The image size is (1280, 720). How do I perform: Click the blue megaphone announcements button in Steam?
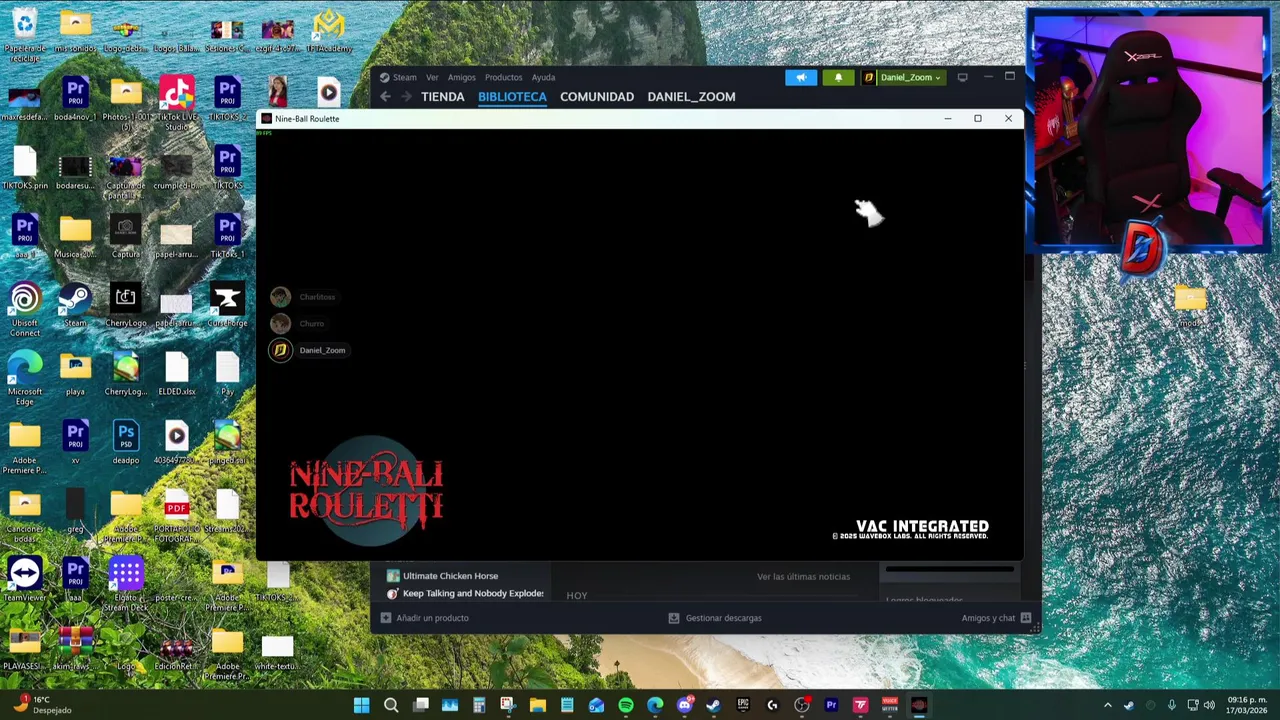pyautogui.click(x=801, y=77)
